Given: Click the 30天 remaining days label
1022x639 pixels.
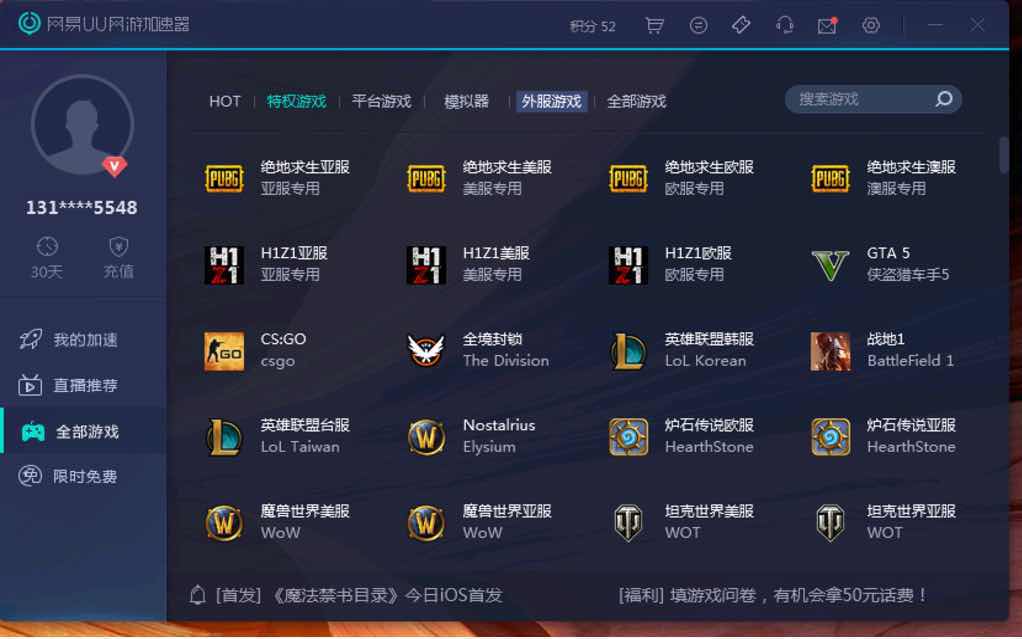Looking at the screenshot, I should 47,271.
